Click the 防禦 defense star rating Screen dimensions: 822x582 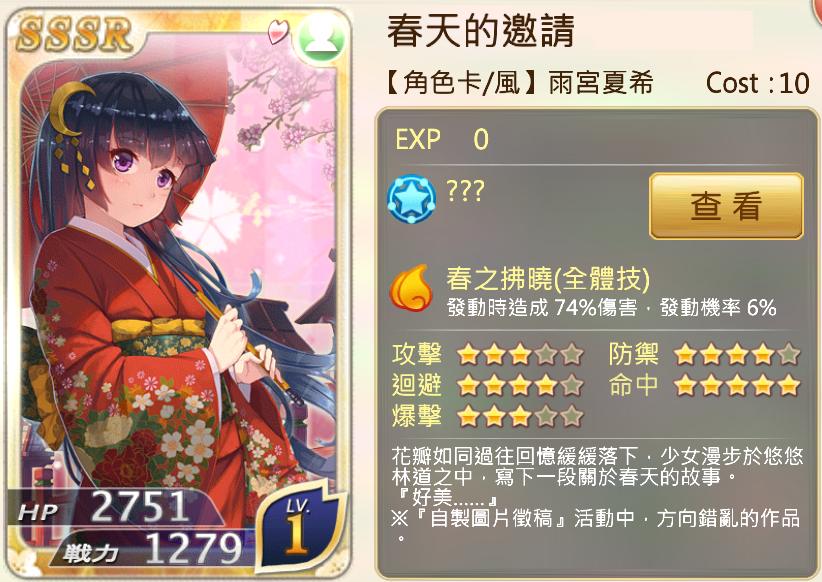pyautogui.click(x=737, y=355)
